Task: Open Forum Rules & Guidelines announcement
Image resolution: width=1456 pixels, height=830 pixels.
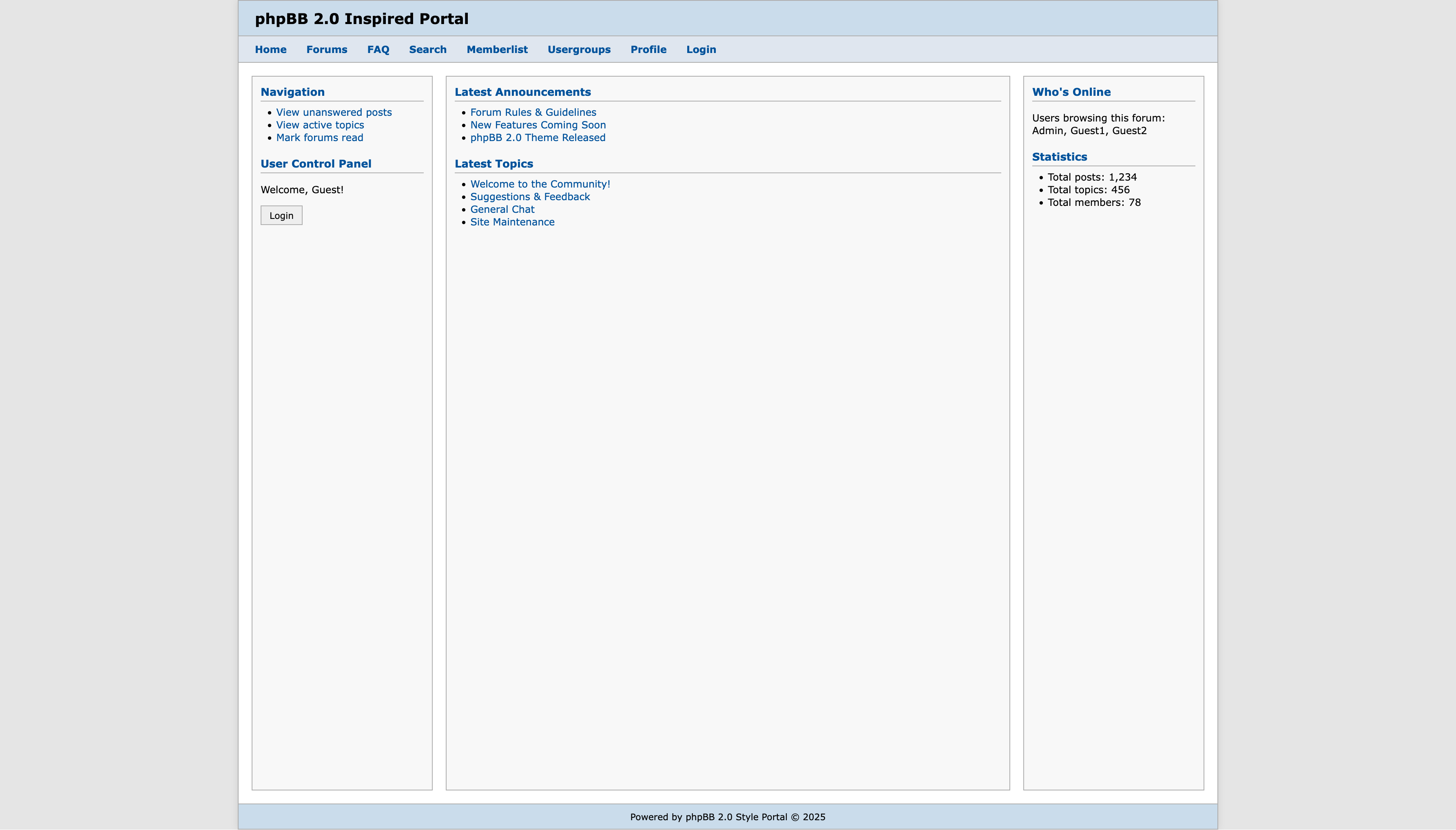Action: tap(533, 112)
